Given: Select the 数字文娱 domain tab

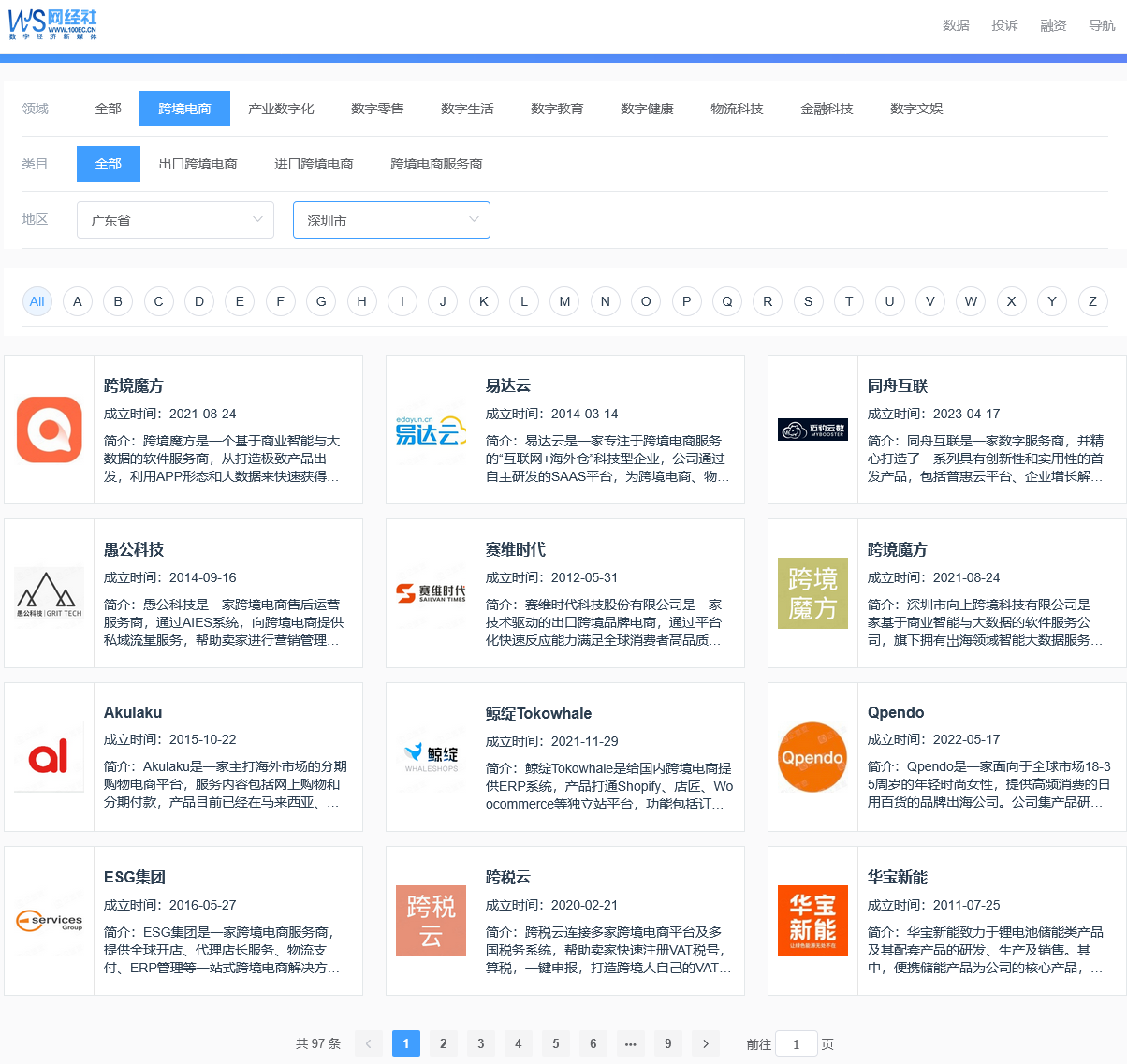Looking at the screenshot, I should pos(916,109).
